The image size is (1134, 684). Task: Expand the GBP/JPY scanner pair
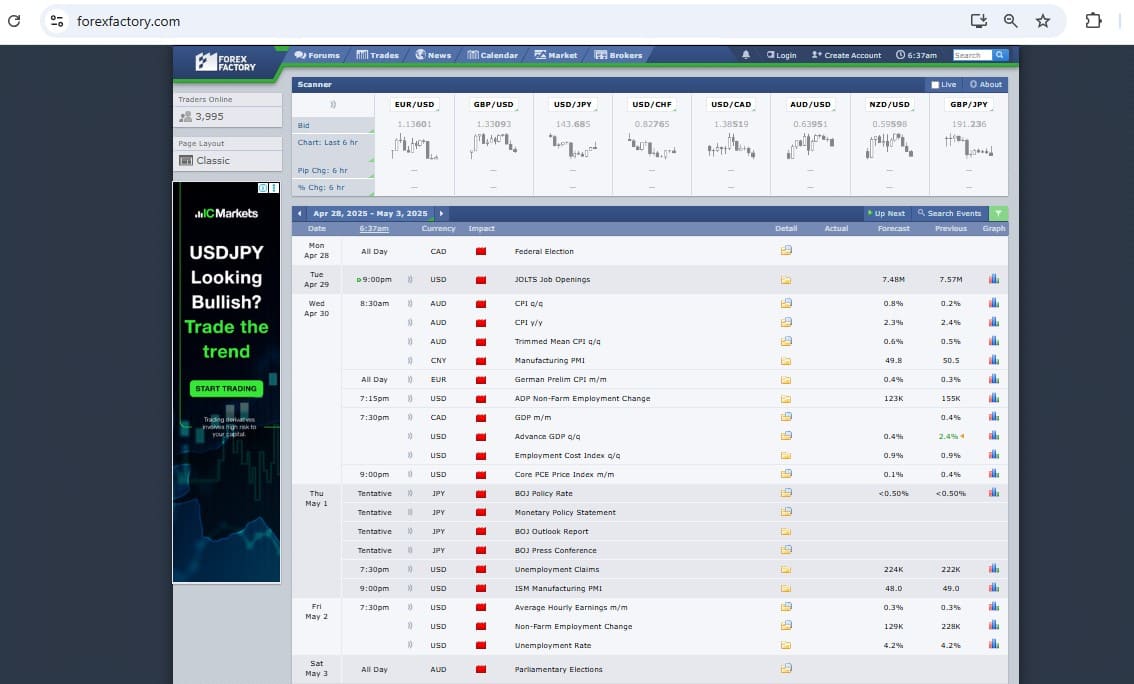968,104
